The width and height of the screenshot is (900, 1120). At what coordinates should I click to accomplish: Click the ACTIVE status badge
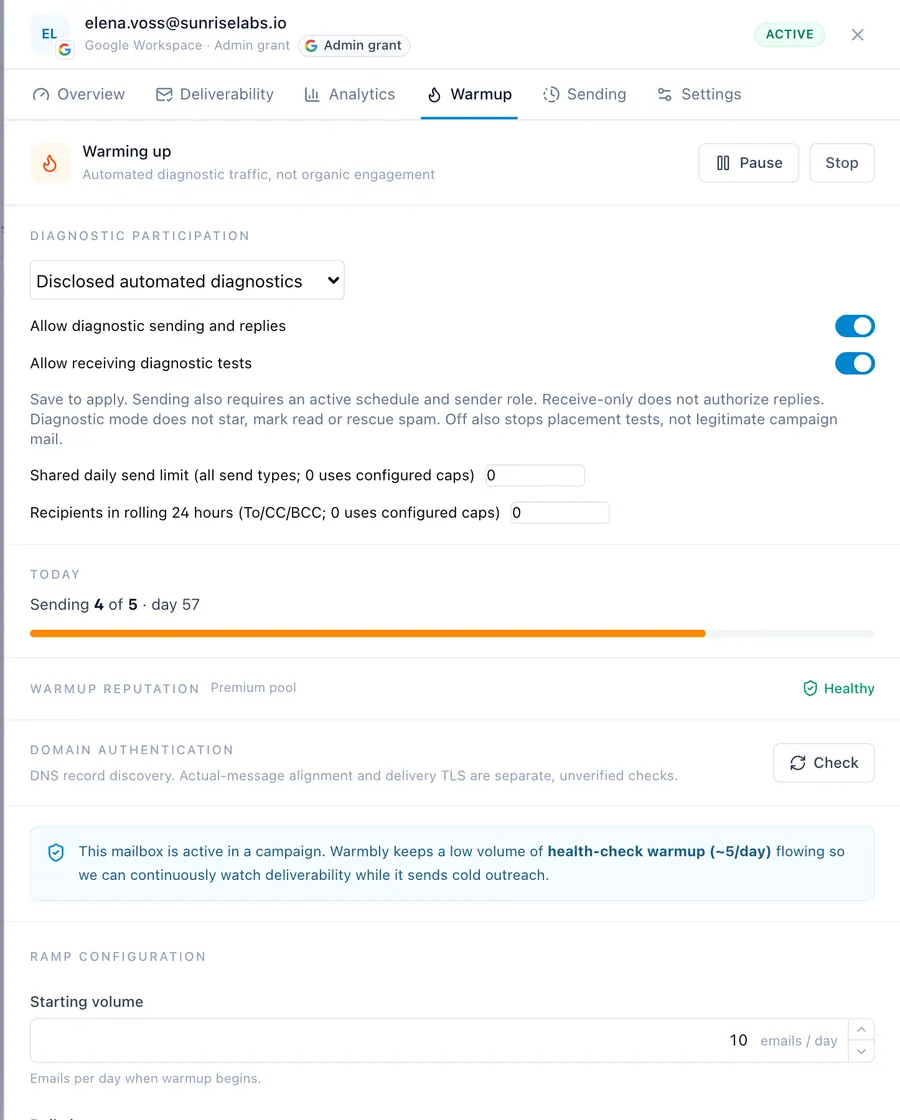[x=789, y=34]
